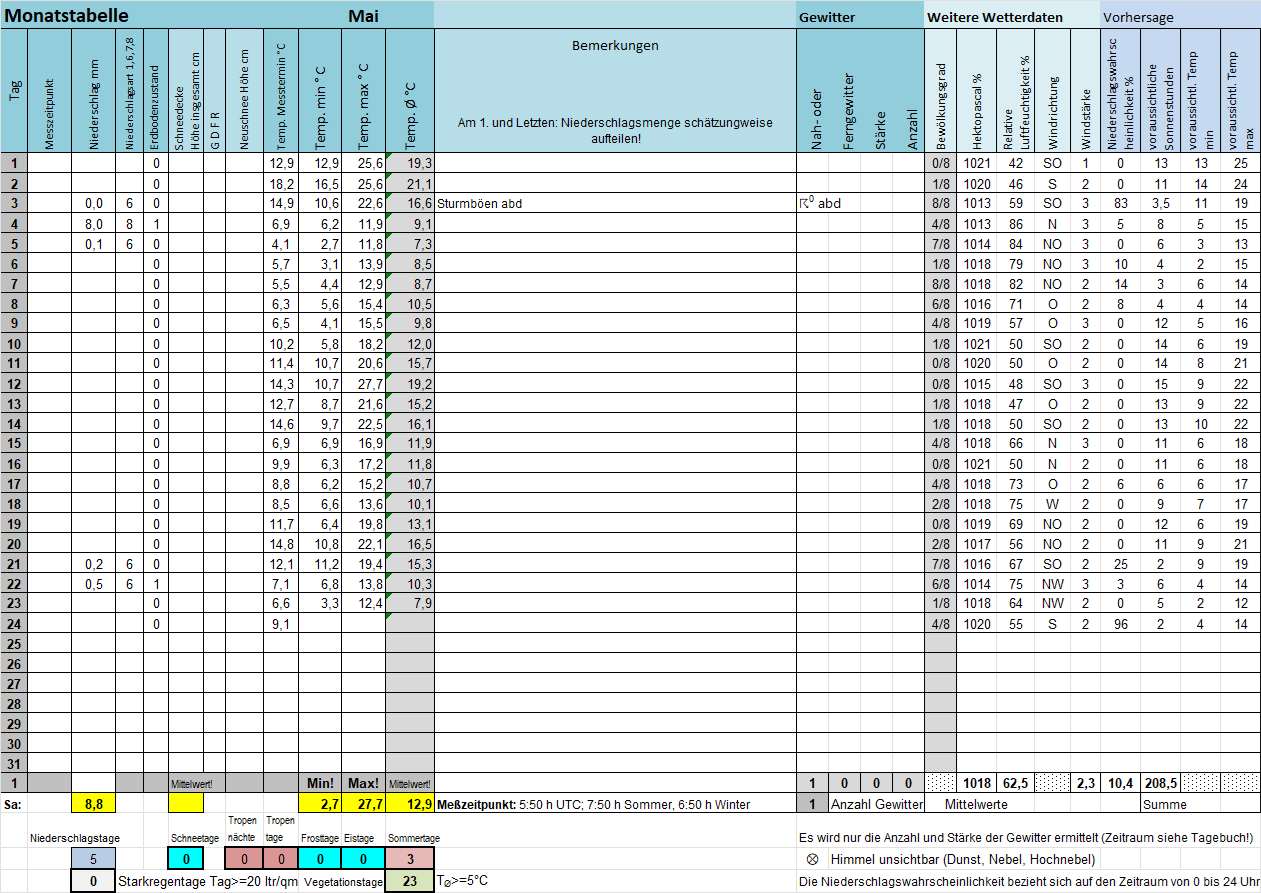
Task: Click the Eistage count box
Action: (363, 858)
